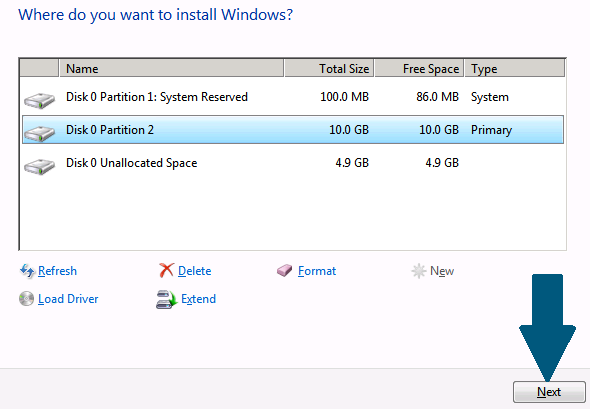Click the drive icon for System Reserved partition
Image resolution: width=590 pixels, height=409 pixels.
click(39, 100)
